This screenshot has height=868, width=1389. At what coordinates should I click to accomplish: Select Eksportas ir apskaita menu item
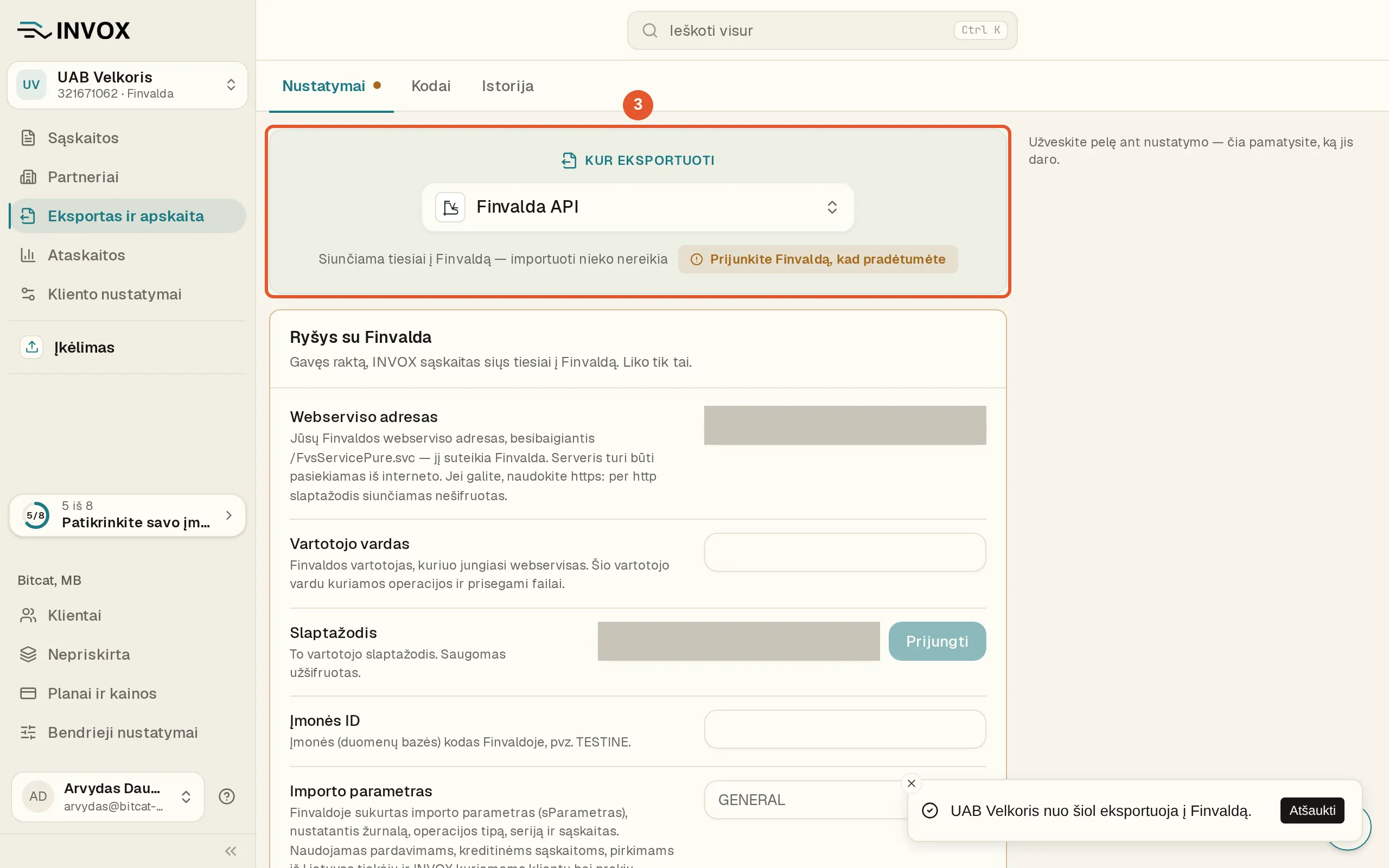point(128,216)
